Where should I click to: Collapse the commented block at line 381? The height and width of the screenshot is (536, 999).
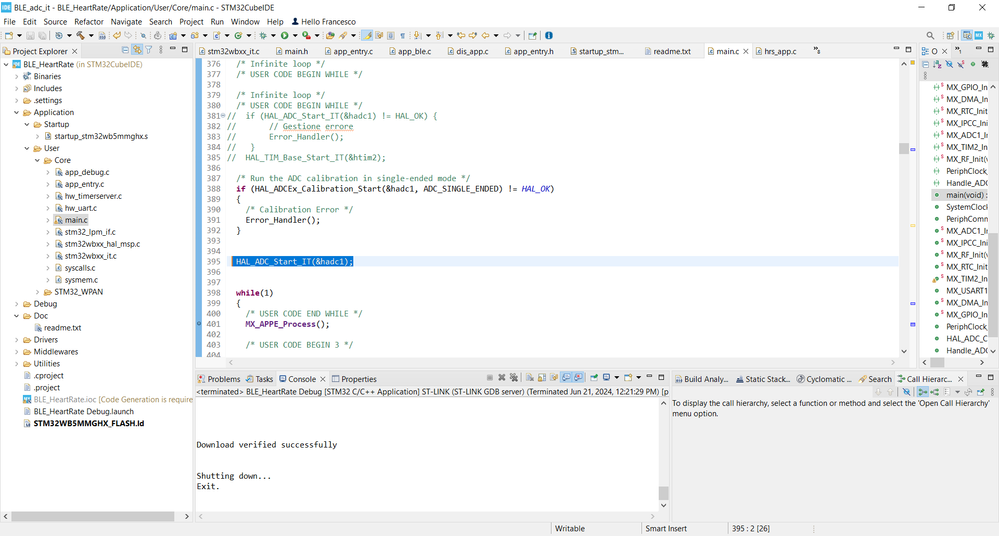coord(225,116)
